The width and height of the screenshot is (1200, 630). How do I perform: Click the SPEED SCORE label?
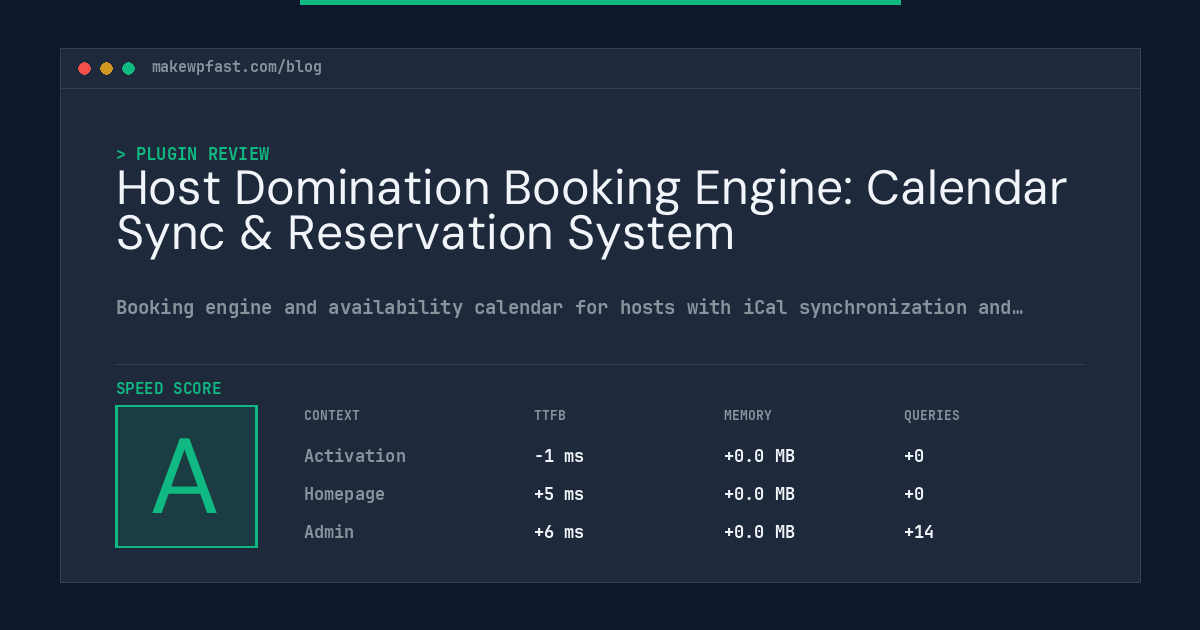point(169,389)
